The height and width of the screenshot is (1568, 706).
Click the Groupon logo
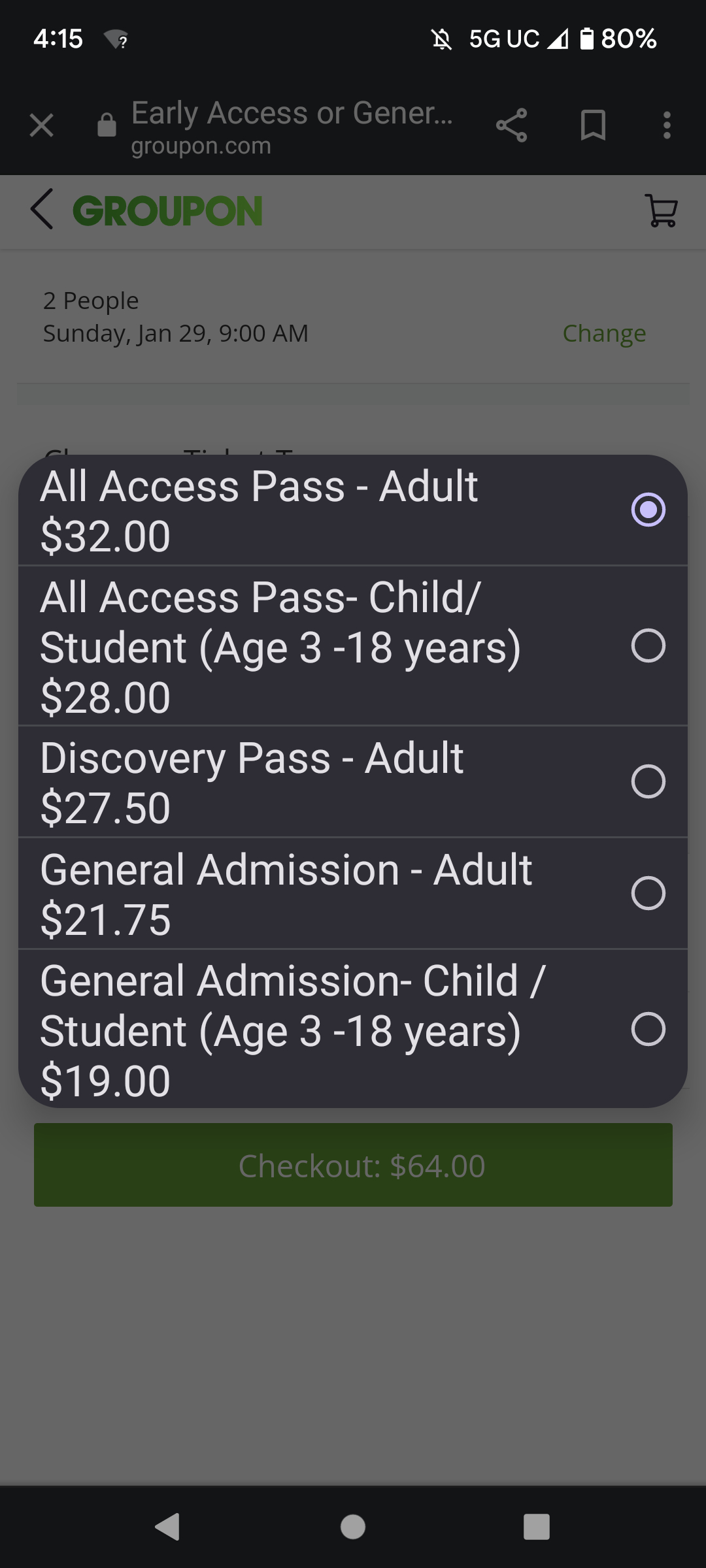tap(167, 210)
